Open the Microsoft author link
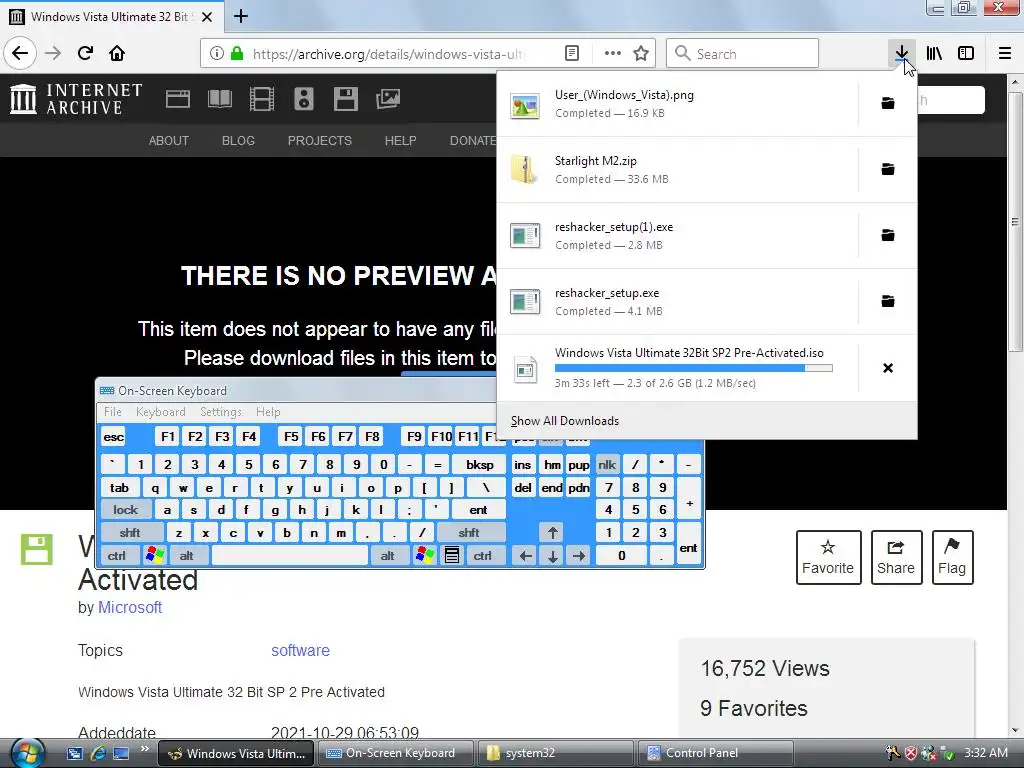Screen dimensions: 1024x768 tap(130, 607)
